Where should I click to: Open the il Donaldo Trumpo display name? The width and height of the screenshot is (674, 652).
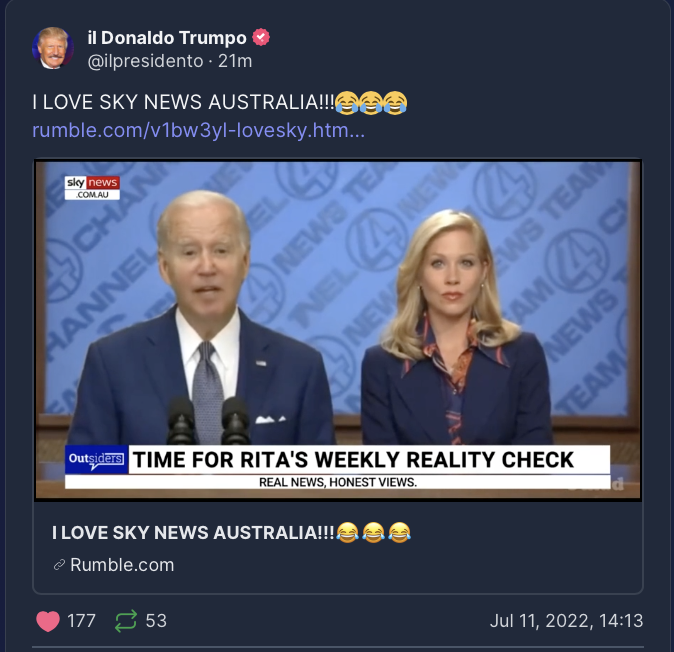pos(167,38)
